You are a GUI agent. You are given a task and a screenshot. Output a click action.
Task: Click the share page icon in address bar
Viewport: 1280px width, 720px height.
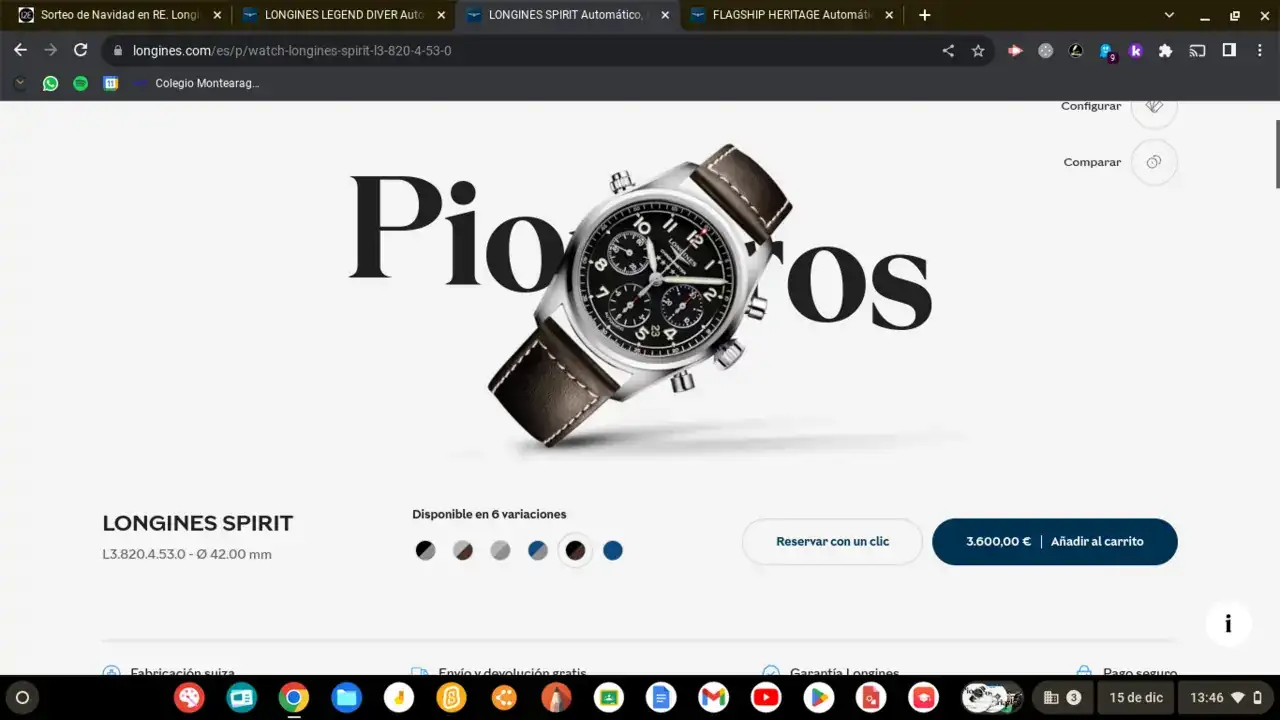[x=948, y=51]
